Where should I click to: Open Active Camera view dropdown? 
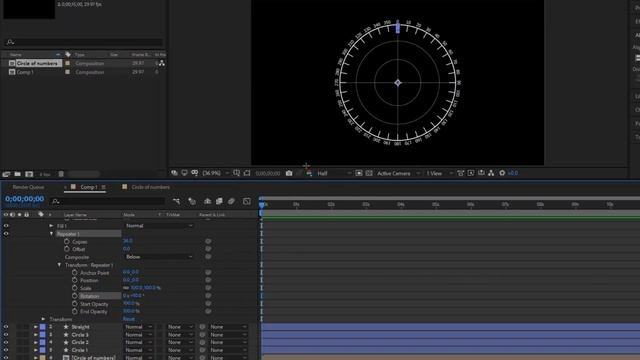[398, 173]
